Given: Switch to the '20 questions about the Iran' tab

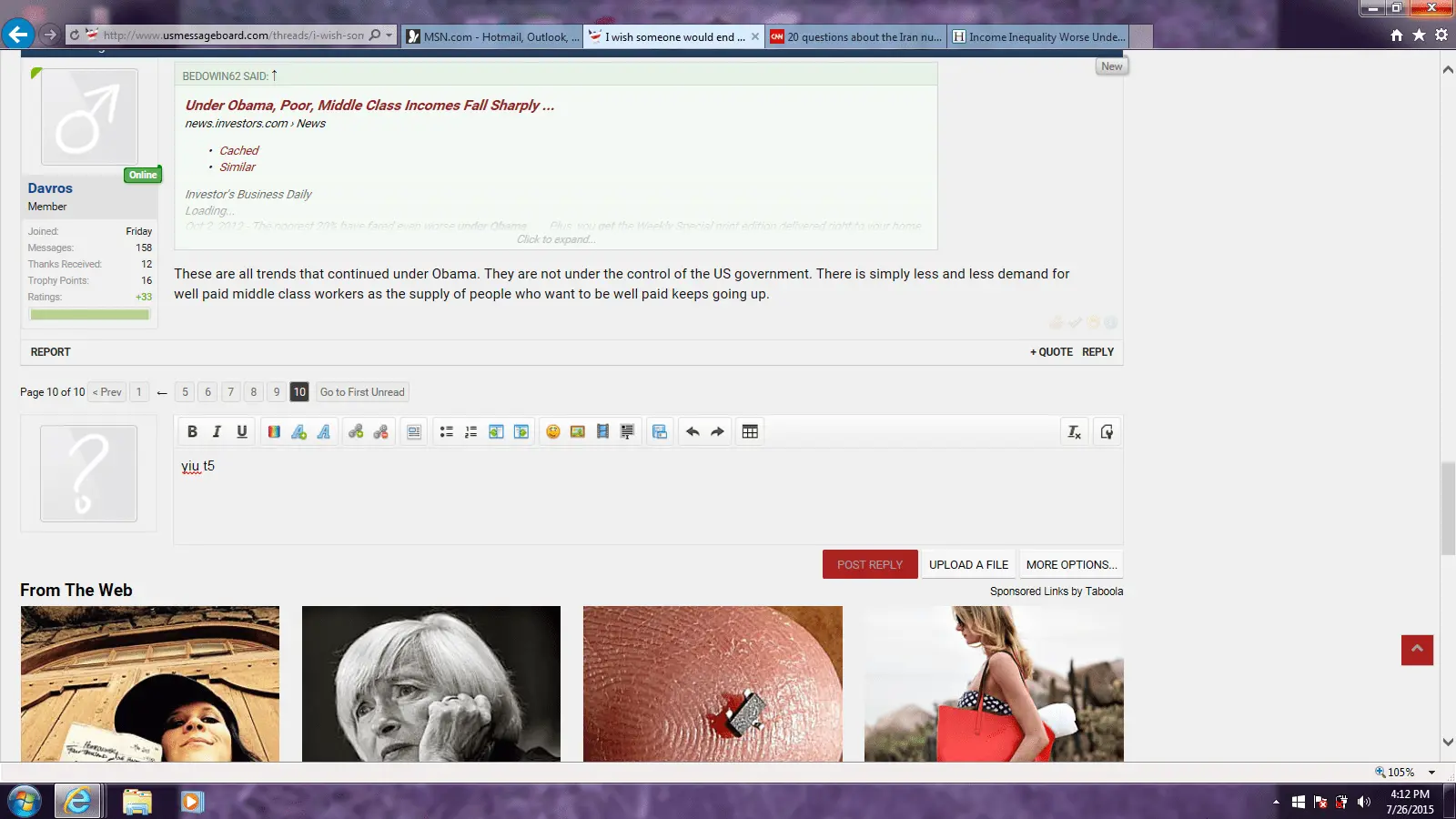Looking at the screenshot, I should (855, 36).
